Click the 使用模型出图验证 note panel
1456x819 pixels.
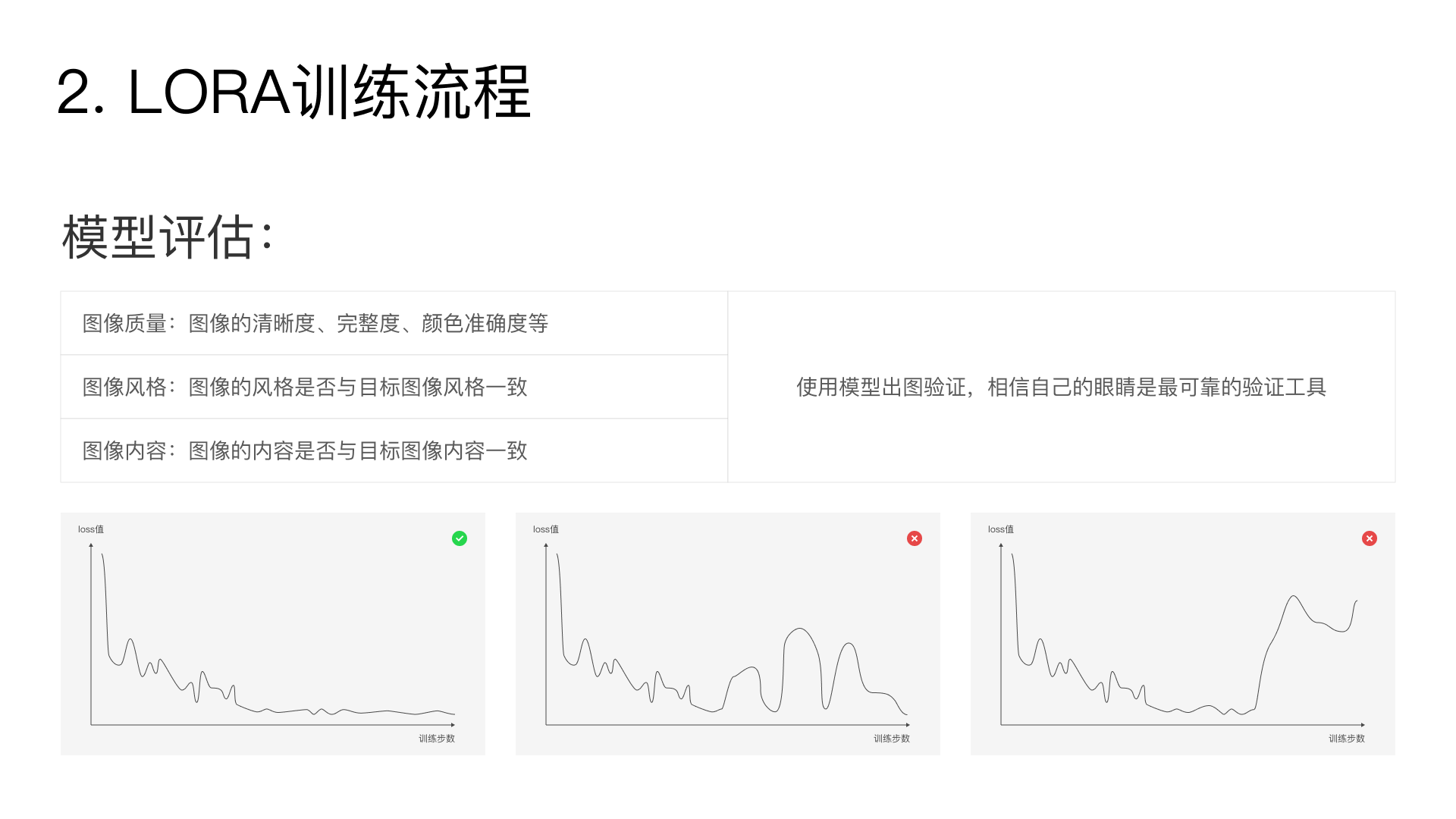[1062, 385]
